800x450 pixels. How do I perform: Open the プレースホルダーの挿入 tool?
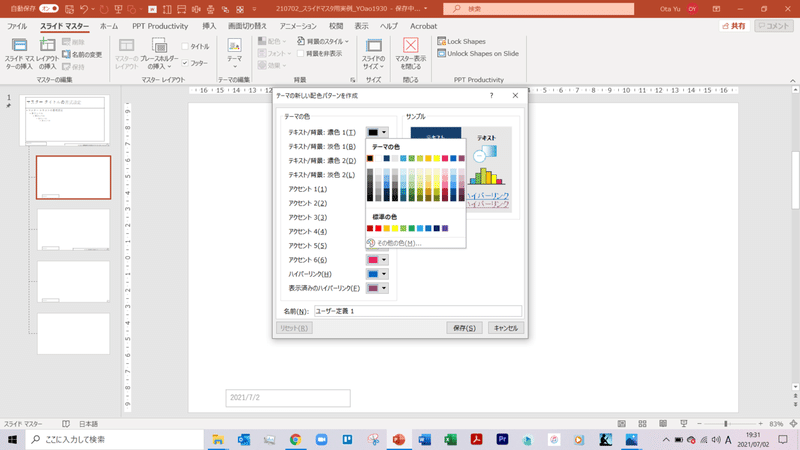point(159,54)
